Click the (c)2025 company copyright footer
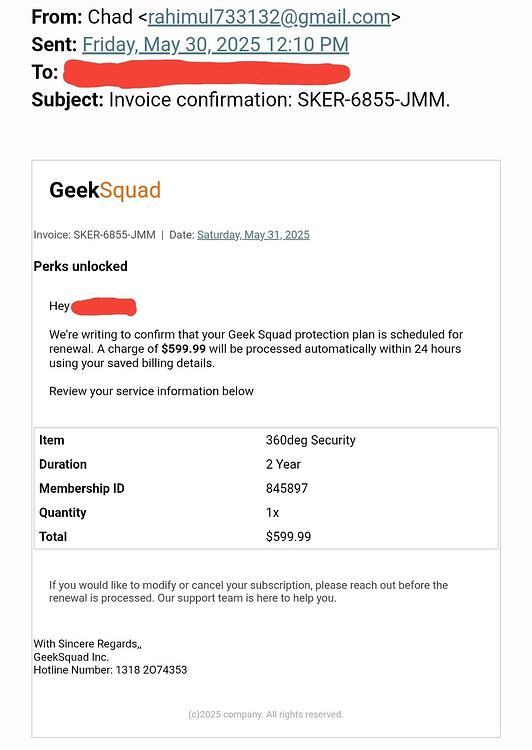This screenshot has width=532, height=750. tap(266, 714)
